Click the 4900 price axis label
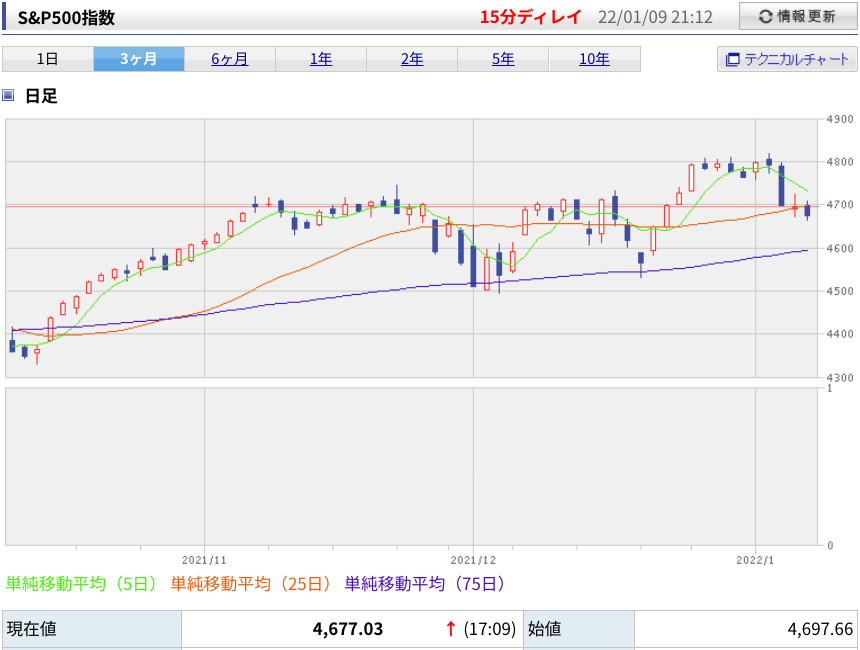Viewport: 860px width, 650px height. coord(840,119)
